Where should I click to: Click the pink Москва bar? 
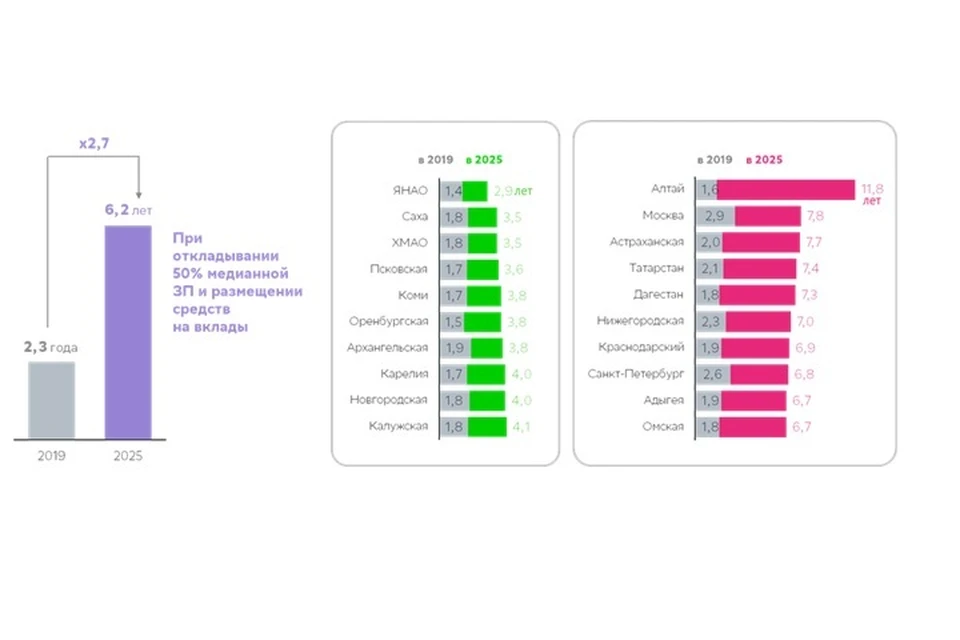767,216
